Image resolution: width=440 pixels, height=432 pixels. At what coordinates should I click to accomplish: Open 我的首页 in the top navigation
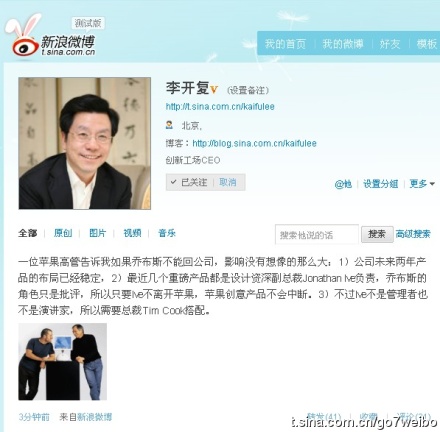tap(285, 44)
